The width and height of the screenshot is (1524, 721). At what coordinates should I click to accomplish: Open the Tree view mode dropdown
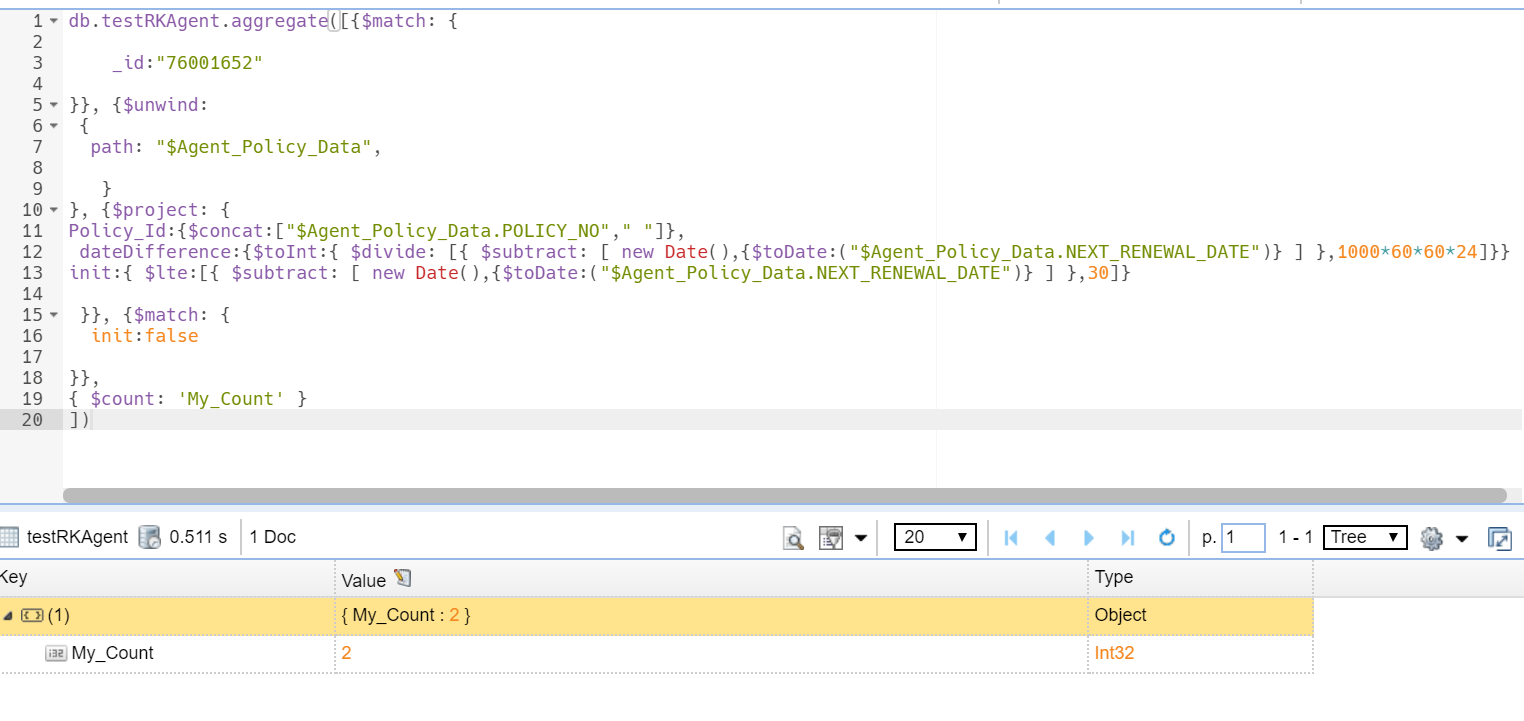click(x=1364, y=537)
